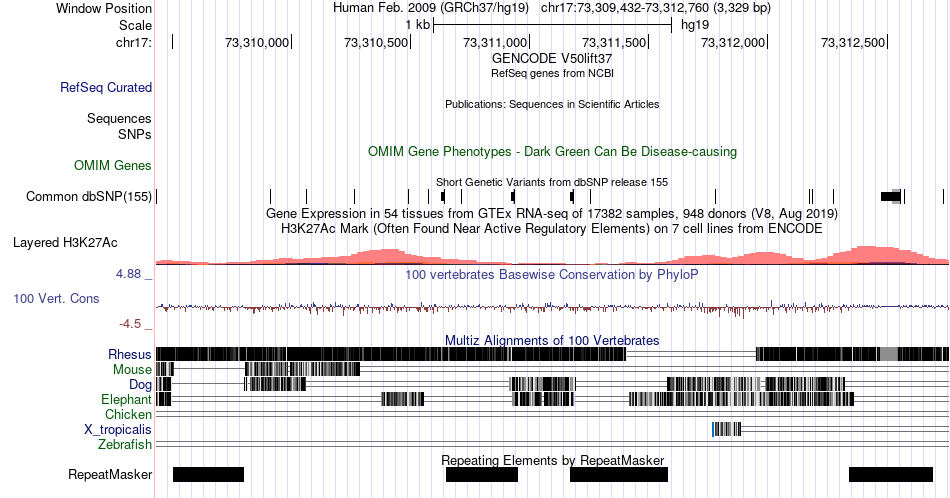The height and width of the screenshot is (498, 950).
Task: Open the RepeatMasker track label
Action: pyautogui.click(x=110, y=474)
